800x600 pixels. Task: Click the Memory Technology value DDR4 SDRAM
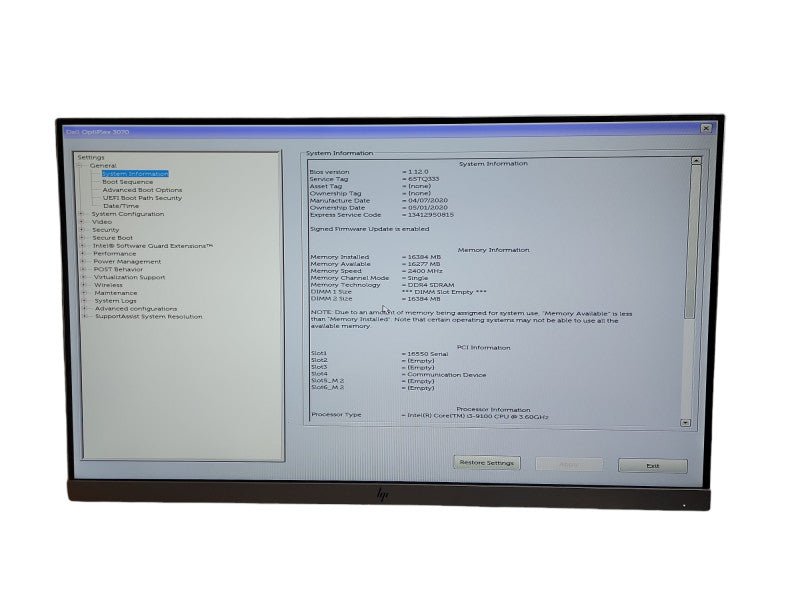coord(431,285)
